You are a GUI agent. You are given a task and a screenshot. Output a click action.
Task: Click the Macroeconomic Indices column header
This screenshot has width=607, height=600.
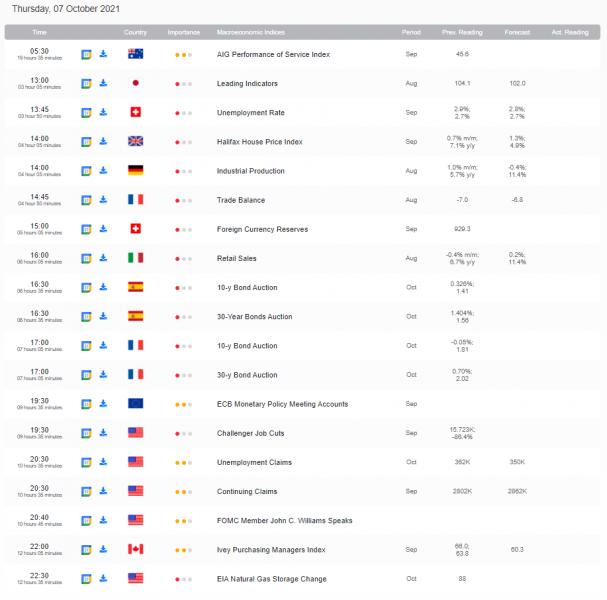tap(250, 32)
